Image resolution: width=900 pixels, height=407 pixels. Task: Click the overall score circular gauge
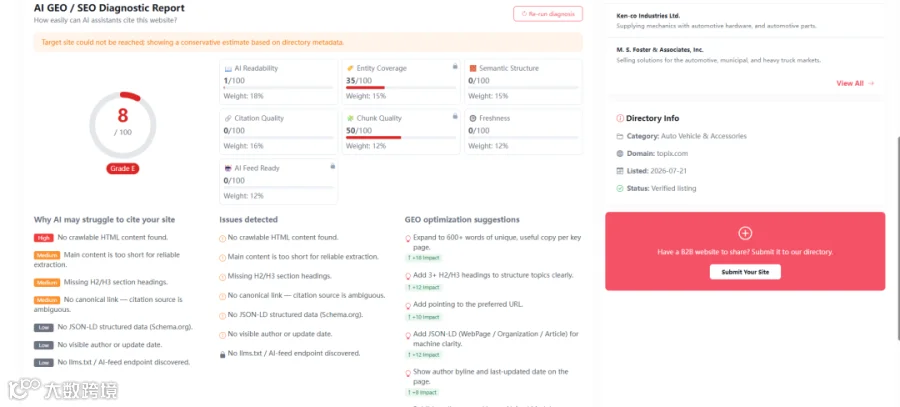tap(123, 125)
